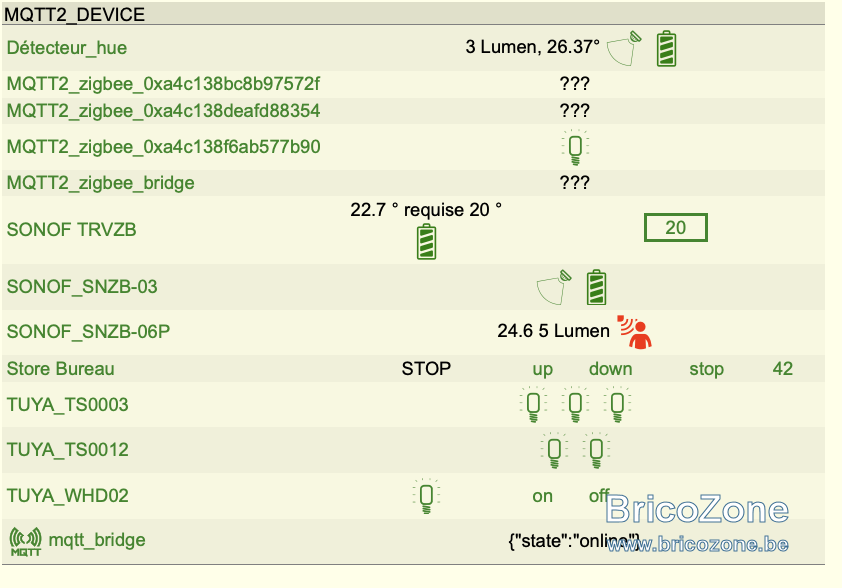Click the battery icon next to Détecteur_hue
The height and width of the screenshot is (588, 842).
tap(666, 49)
